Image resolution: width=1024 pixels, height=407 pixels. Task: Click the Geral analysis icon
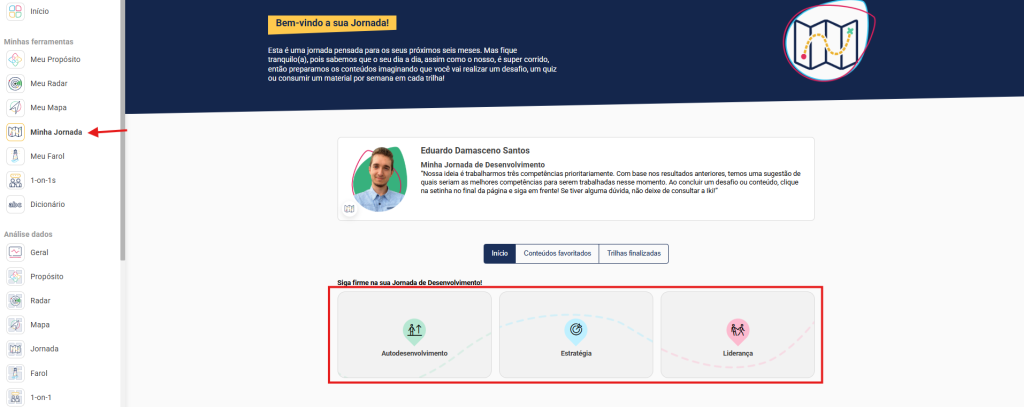15,252
